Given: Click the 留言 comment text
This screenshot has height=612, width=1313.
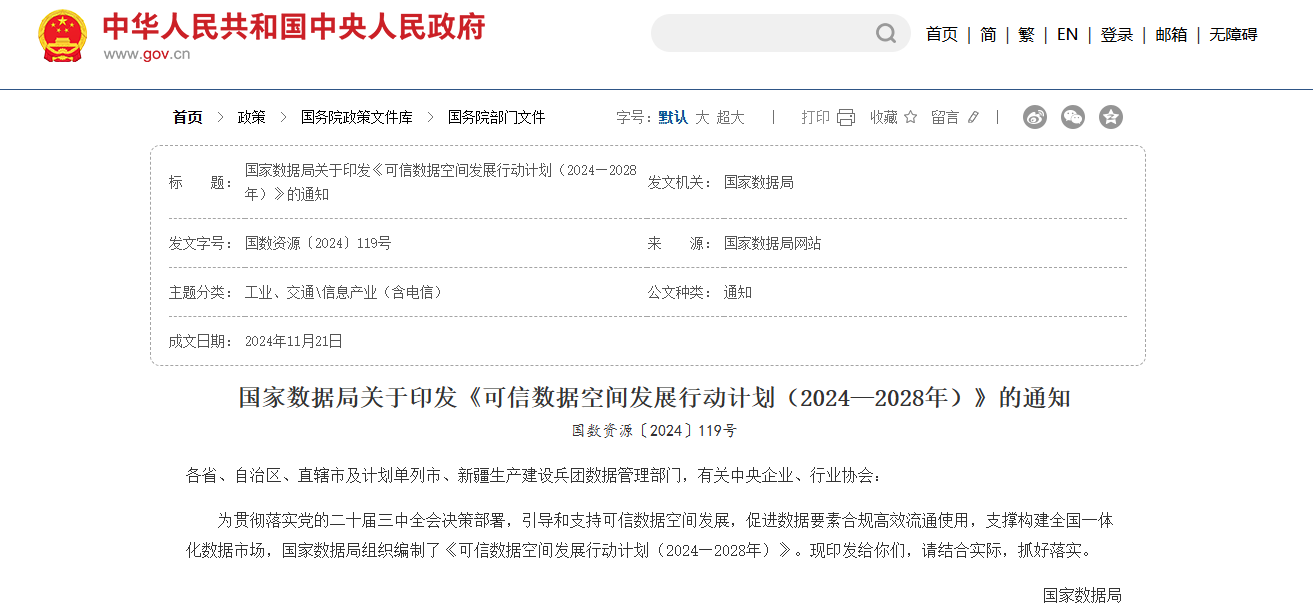Looking at the screenshot, I should [x=945, y=117].
